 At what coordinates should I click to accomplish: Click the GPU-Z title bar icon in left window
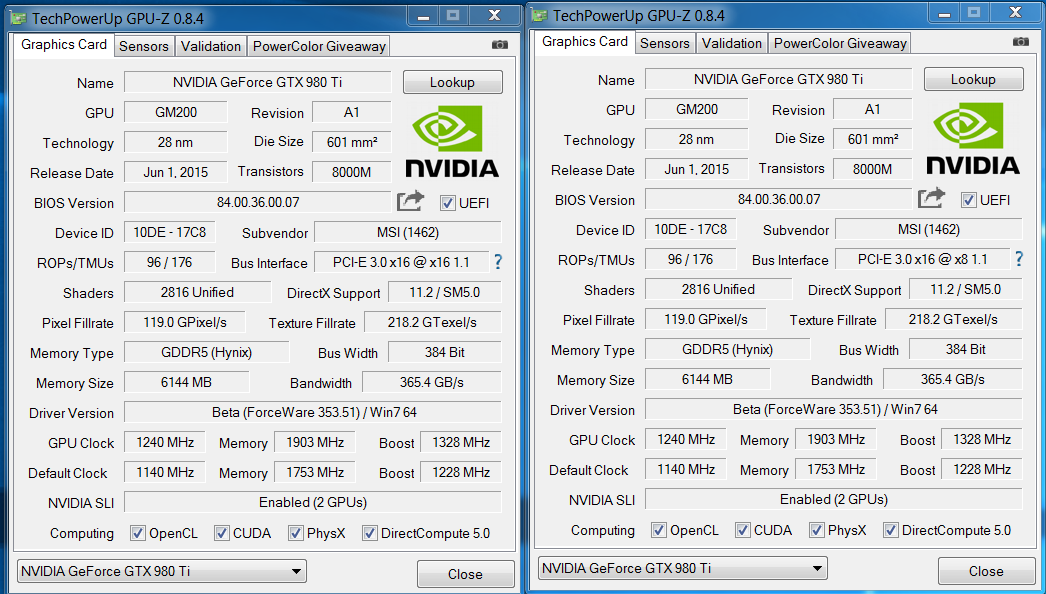pyautogui.click(x=18, y=17)
